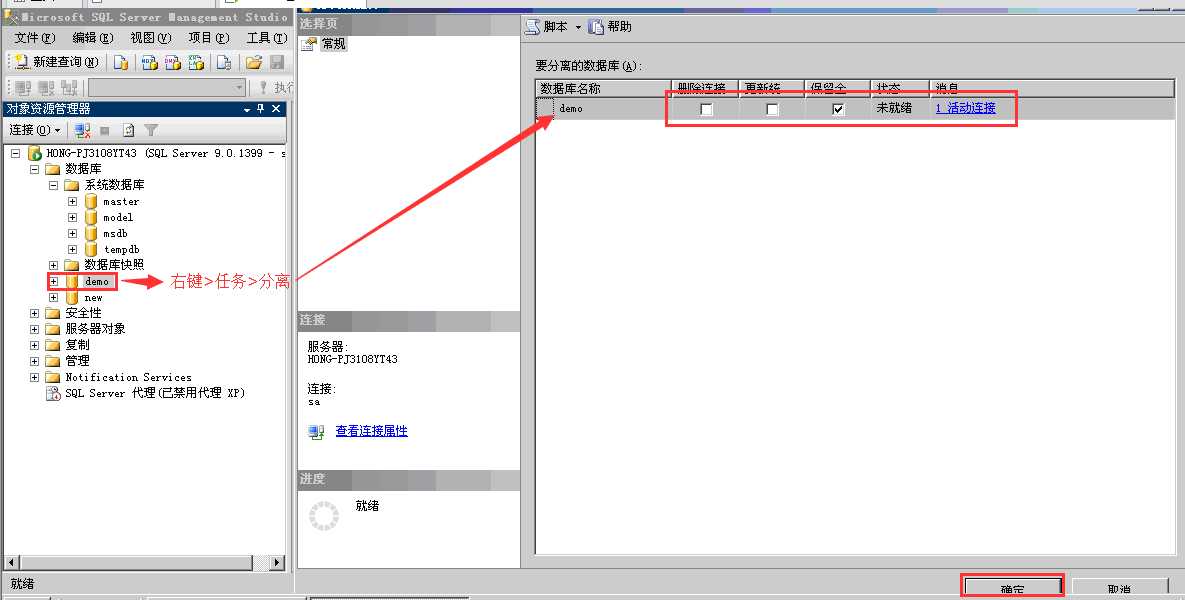
Task: Expand the Management (管理) folder
Action: point(35,361)
